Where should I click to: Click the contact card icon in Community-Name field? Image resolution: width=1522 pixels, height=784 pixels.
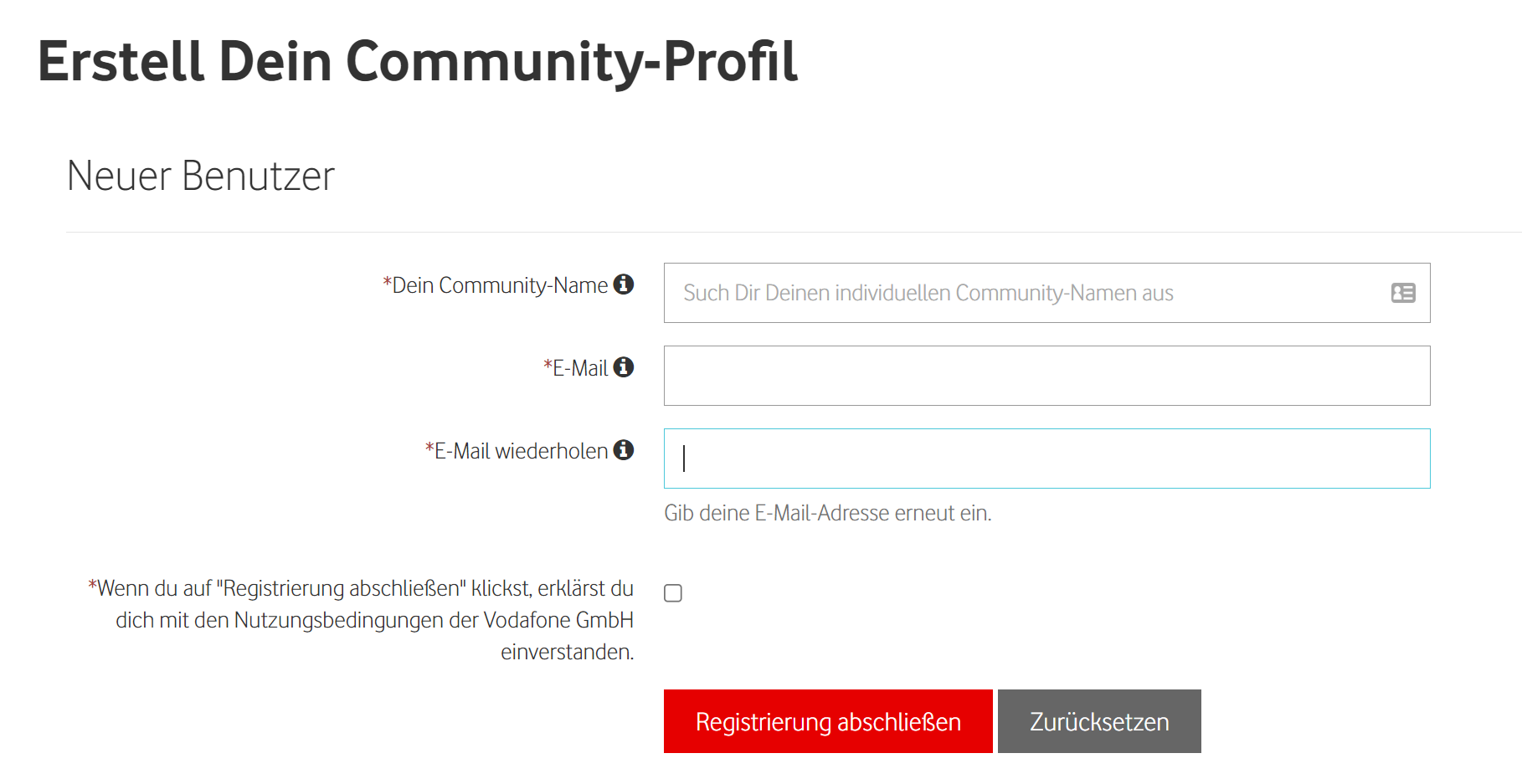tap(1402, 293)
